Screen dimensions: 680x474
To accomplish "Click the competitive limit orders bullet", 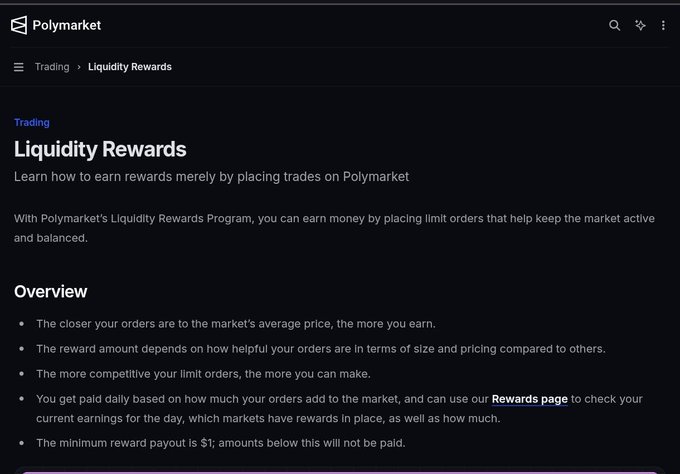I will tap(203, 374).
